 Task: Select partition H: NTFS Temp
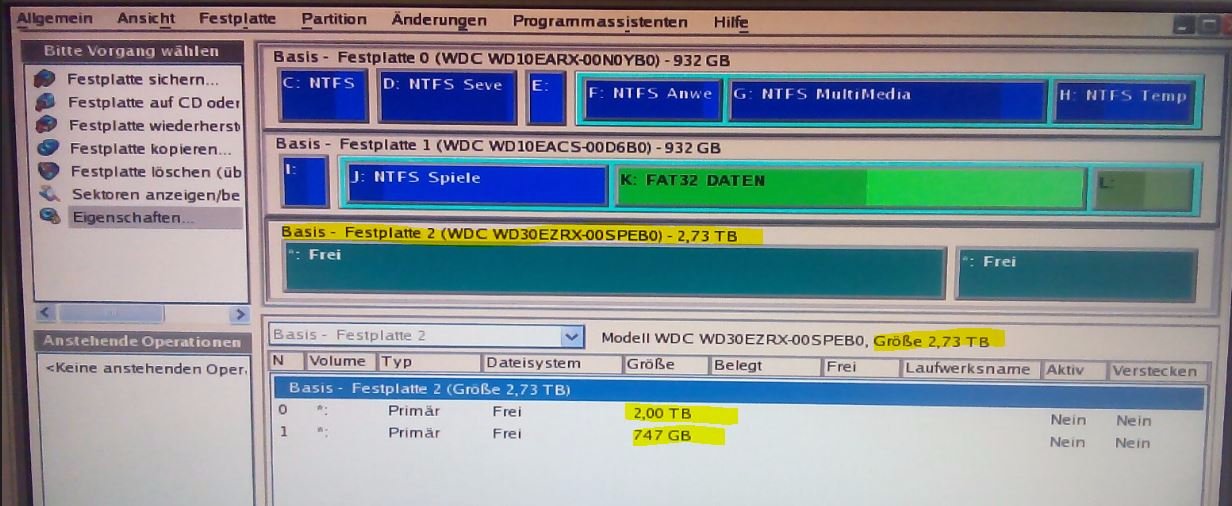(x=1123, y=104)
